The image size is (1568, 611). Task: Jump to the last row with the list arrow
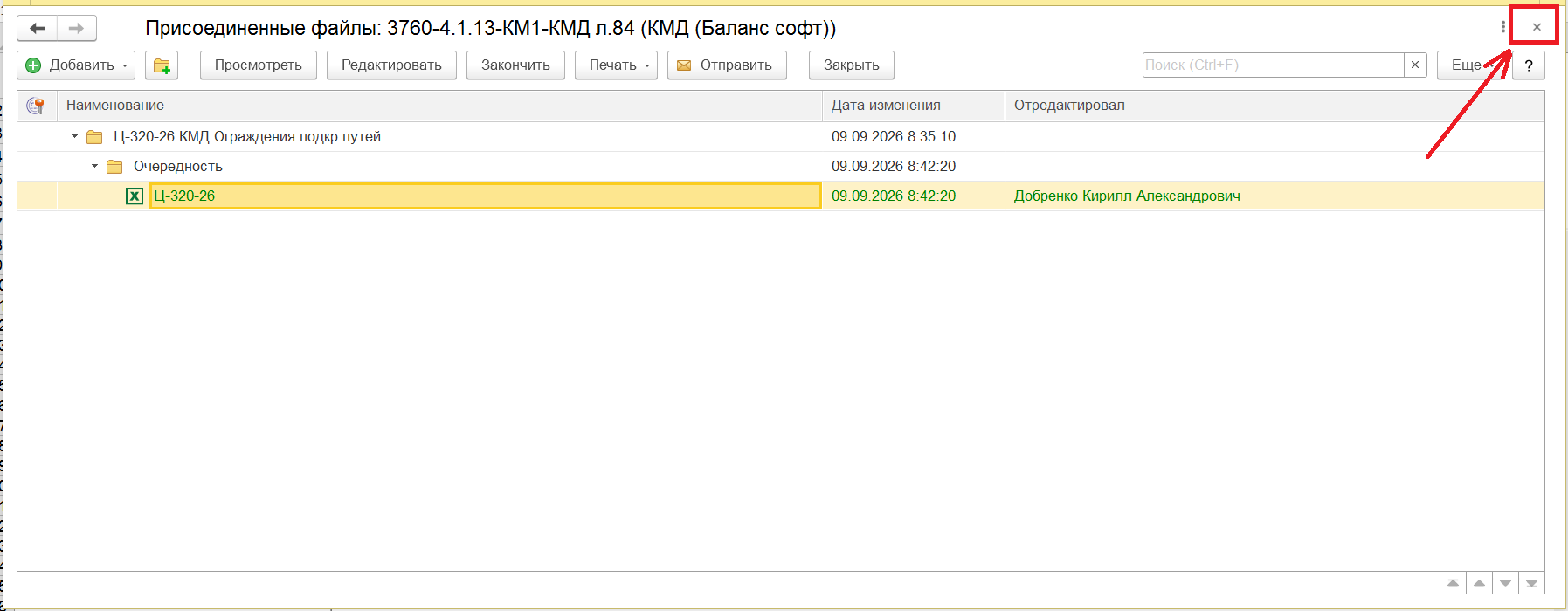point(1531,582)
